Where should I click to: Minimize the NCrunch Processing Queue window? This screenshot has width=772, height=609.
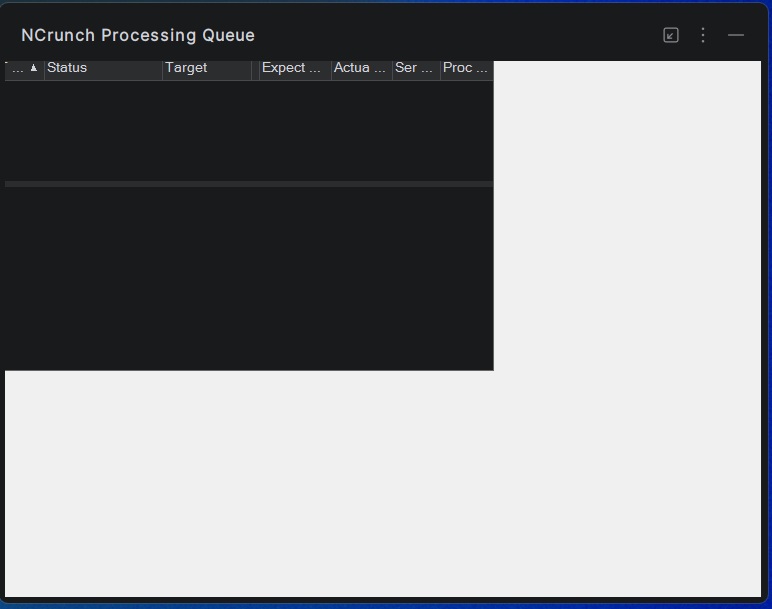(x=736, y=35)
